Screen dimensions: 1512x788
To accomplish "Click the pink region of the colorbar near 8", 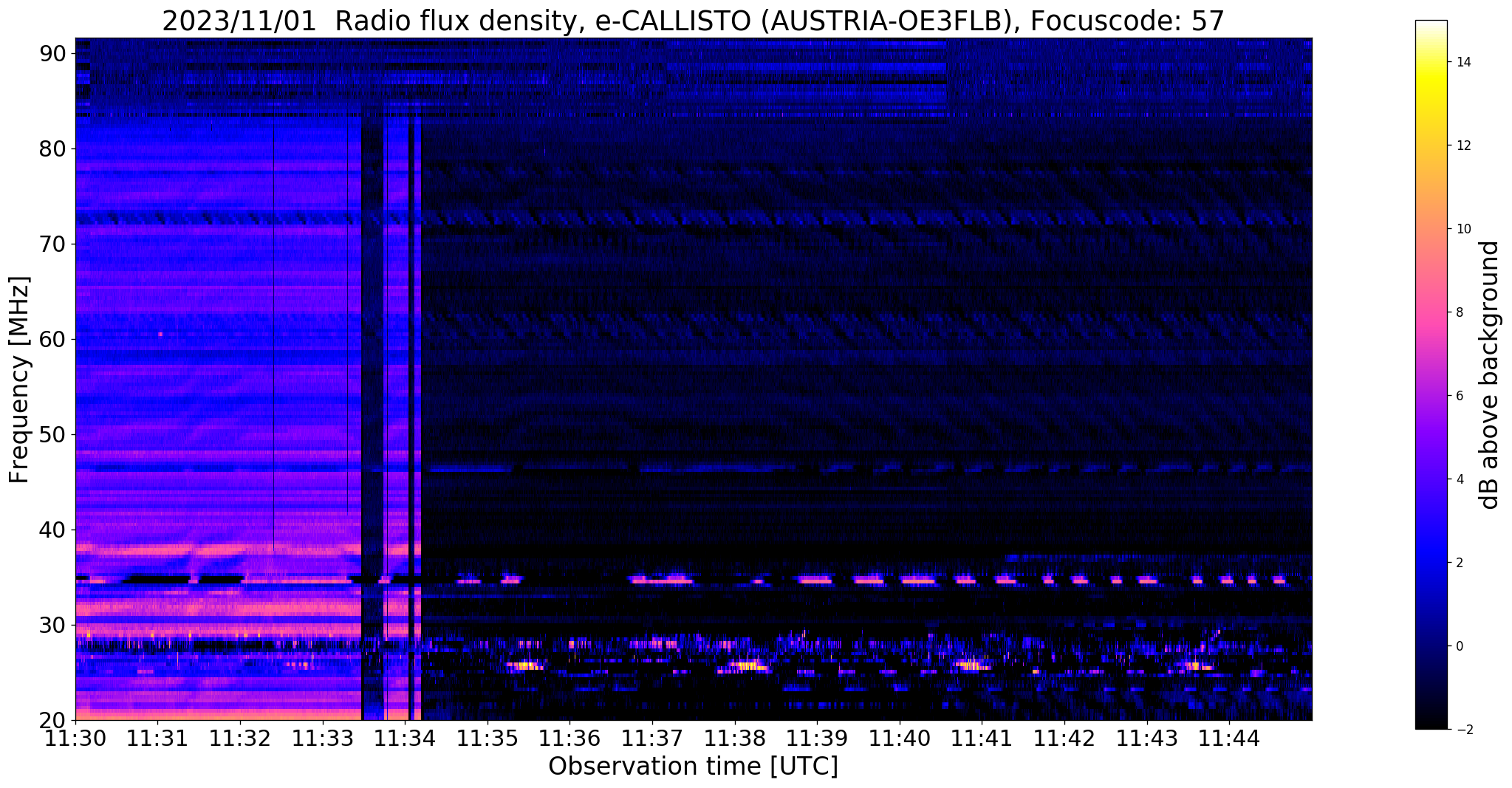I will (x=1431, y=312).
